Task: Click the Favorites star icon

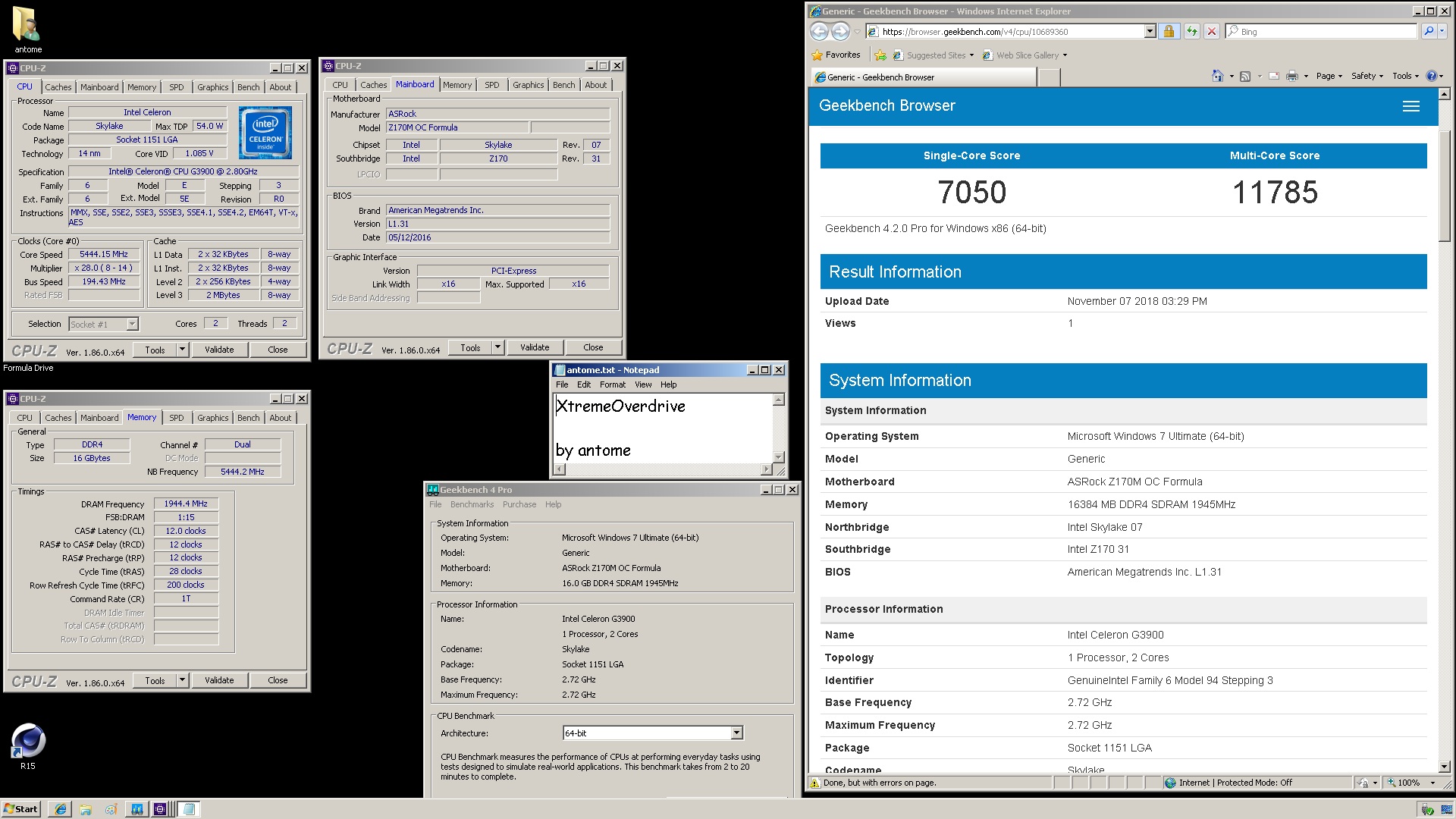Action: 817,55
